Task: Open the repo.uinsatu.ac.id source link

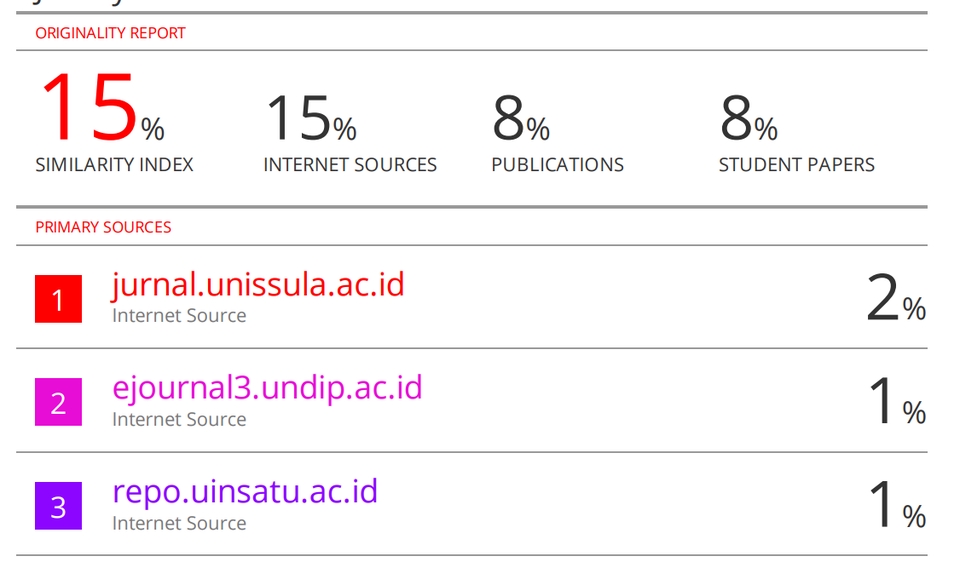Action: tap(245, 492)
